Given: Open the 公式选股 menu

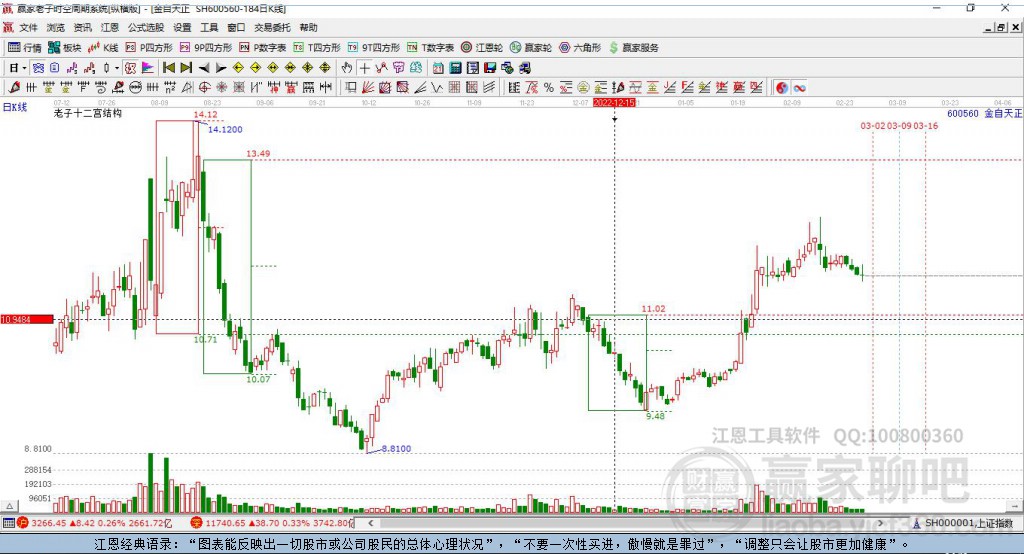Looking at the screenshot, I should click(146, 27).
